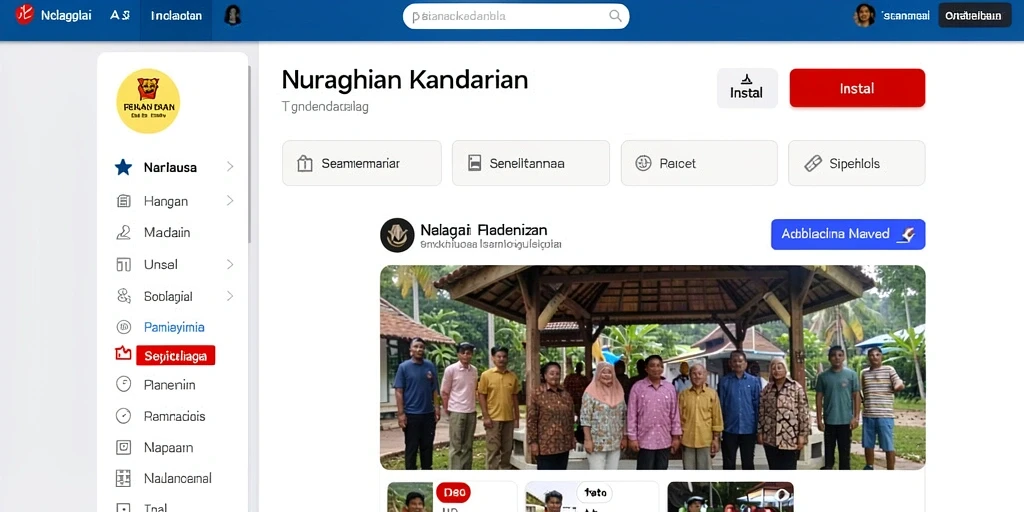
Task: Click the Ramnaciois check circle icon
Action: tap(123, 415)
